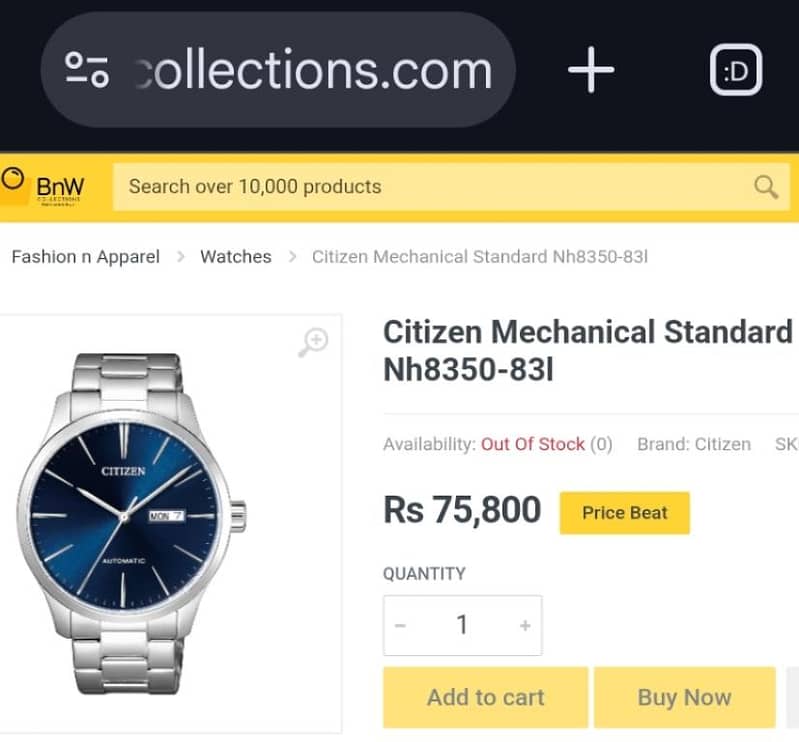The height and width of the screenshot is (742, 799).
Task: Increase quantity with plus button
Action: (x=525, y=625)
